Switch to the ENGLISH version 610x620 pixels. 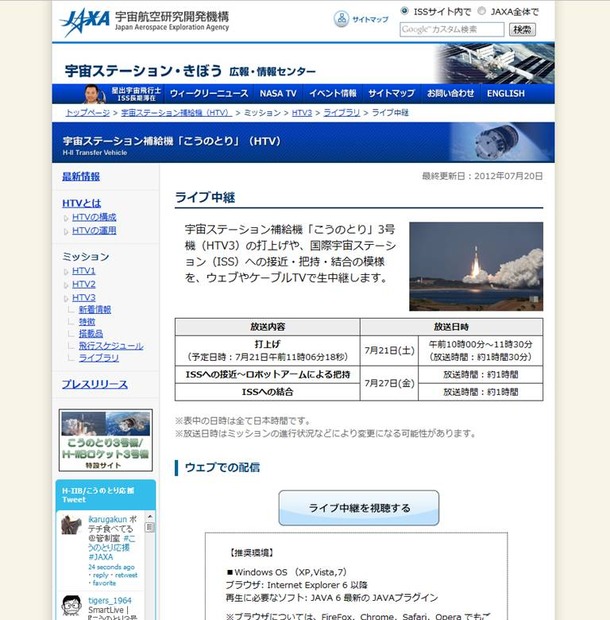pos(506,94)
